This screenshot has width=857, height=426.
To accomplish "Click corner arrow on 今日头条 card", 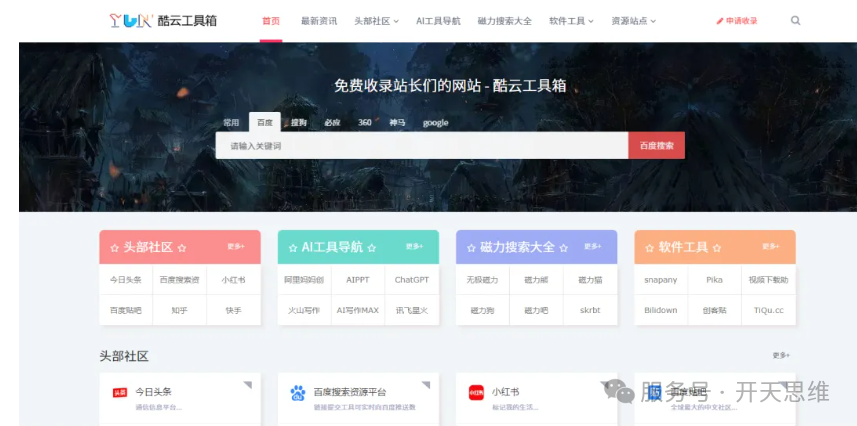I will point(248,385).
